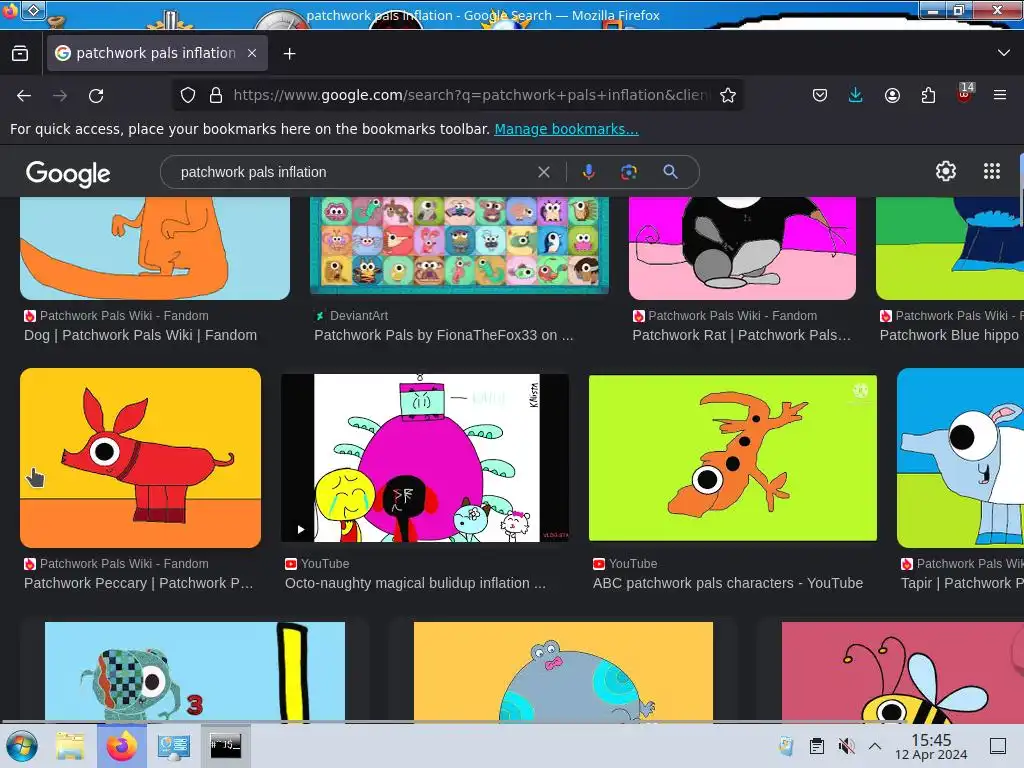Search by image with Google Lens icon
Viewport: 1024px width, 768px height.
tap(629, 172)
